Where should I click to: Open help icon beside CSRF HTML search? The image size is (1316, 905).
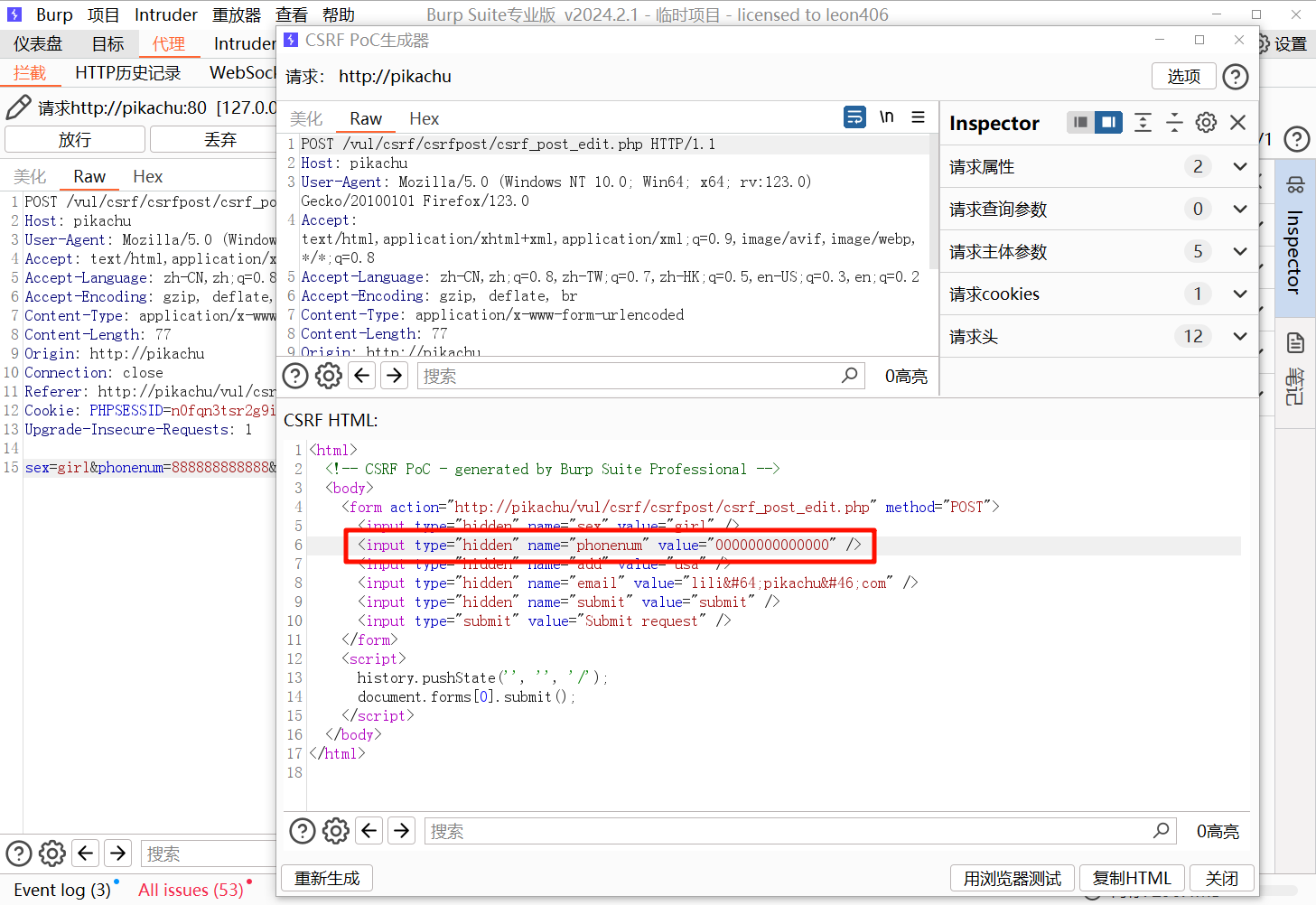[303, 831]
